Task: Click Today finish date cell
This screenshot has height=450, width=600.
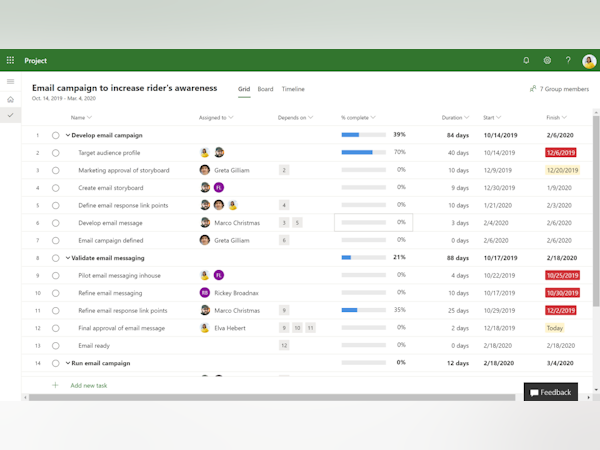Action: [554, 328]
